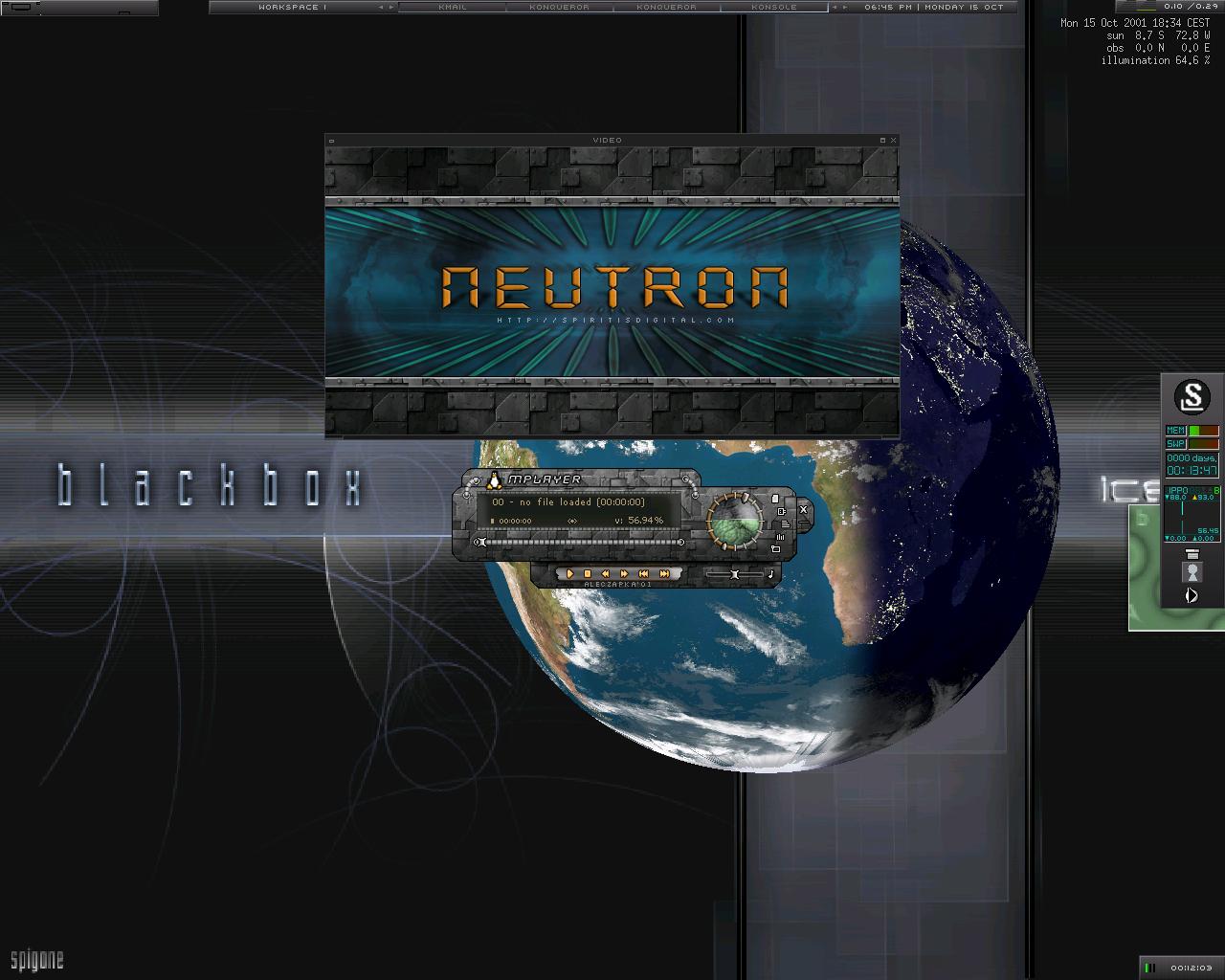
Task: Open the playlist icon in MPlayer
Action: click(784, 523)
